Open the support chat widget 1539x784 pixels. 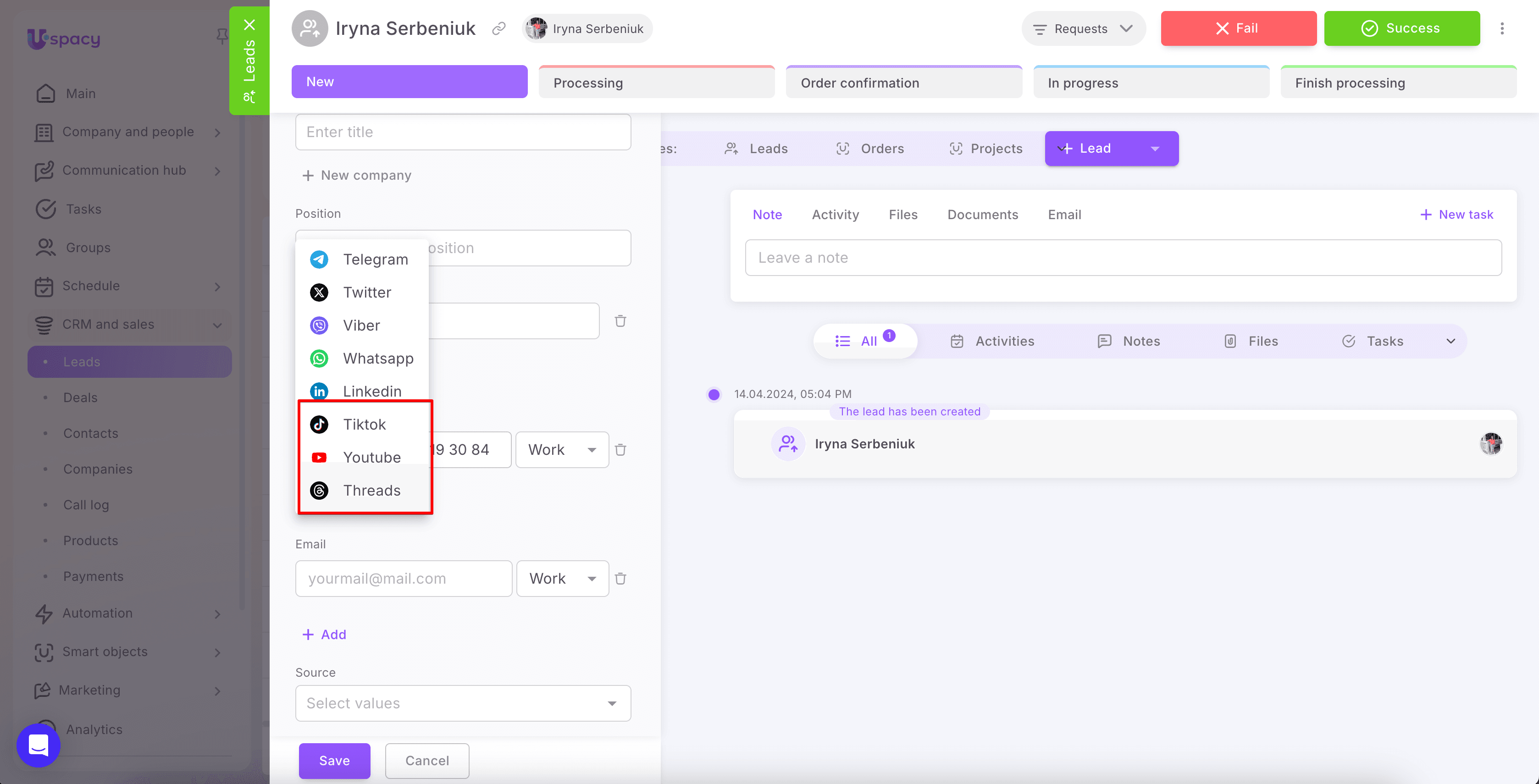click(x=39, y=745)
